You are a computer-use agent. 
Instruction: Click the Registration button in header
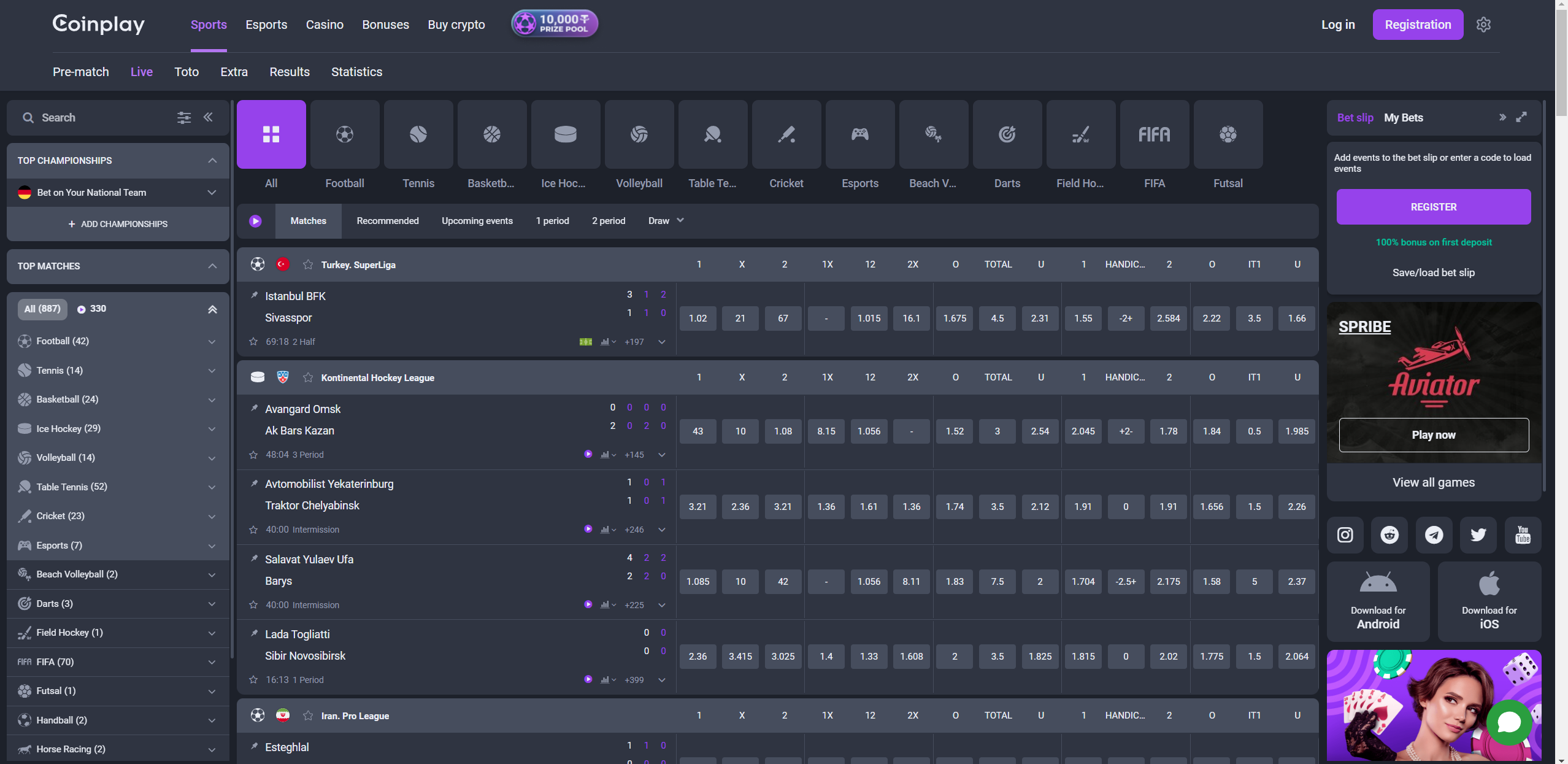(1418, 25)
